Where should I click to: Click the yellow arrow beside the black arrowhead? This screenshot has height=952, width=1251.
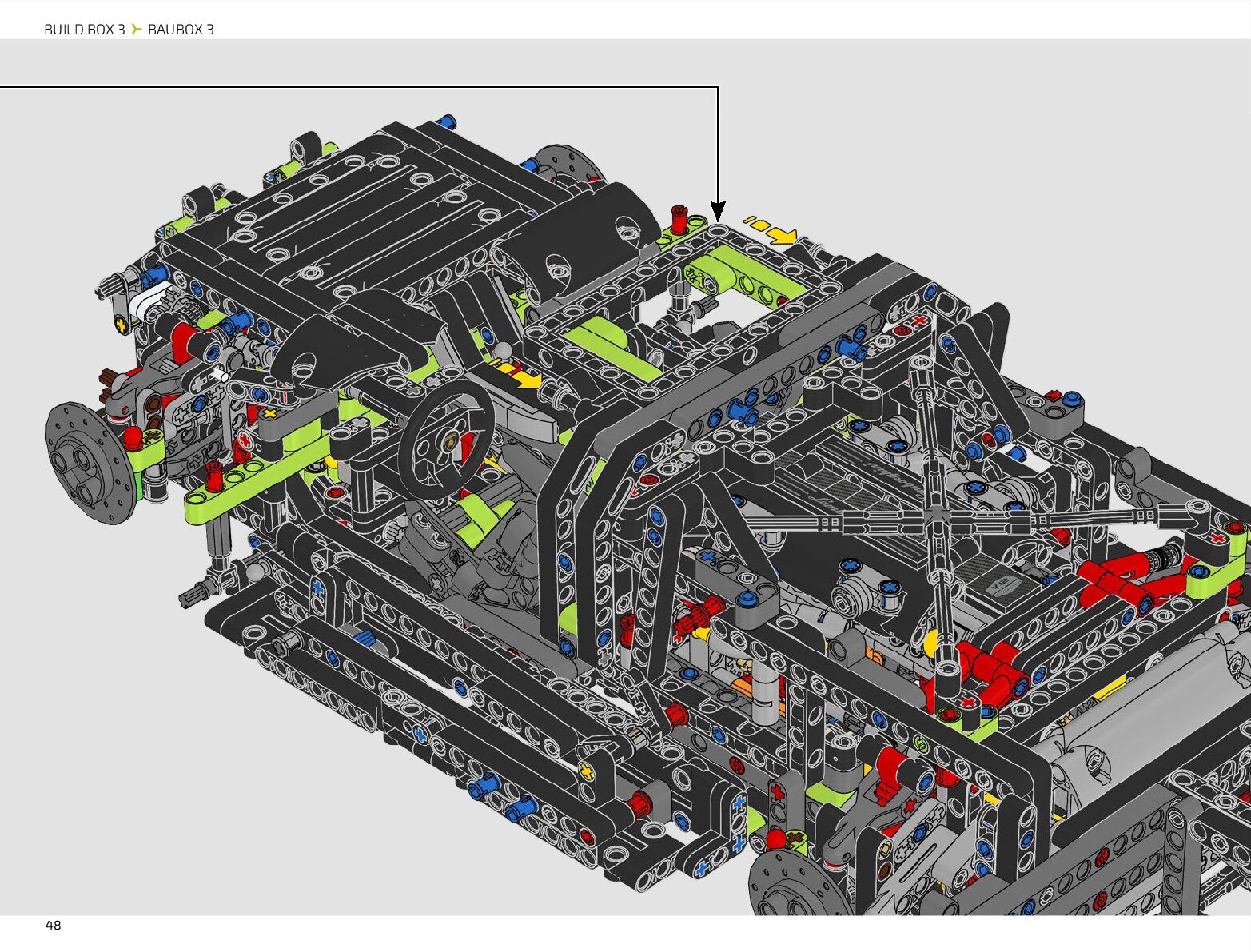point(777,233)
